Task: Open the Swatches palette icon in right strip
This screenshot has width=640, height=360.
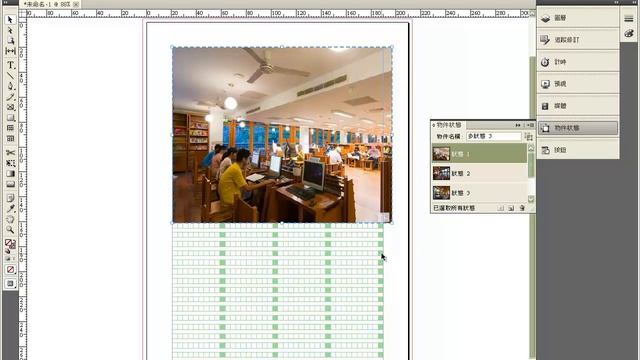Action: tap(629, 33)
